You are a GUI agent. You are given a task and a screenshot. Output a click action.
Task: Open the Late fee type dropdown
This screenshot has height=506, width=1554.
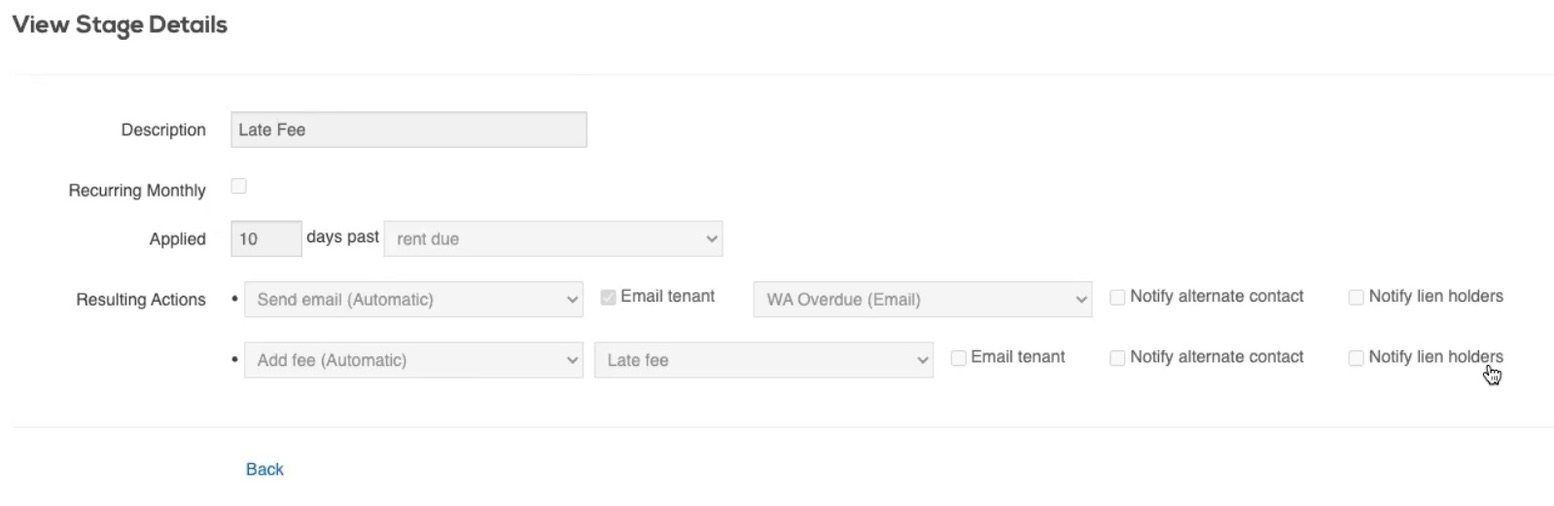(763, 360)
